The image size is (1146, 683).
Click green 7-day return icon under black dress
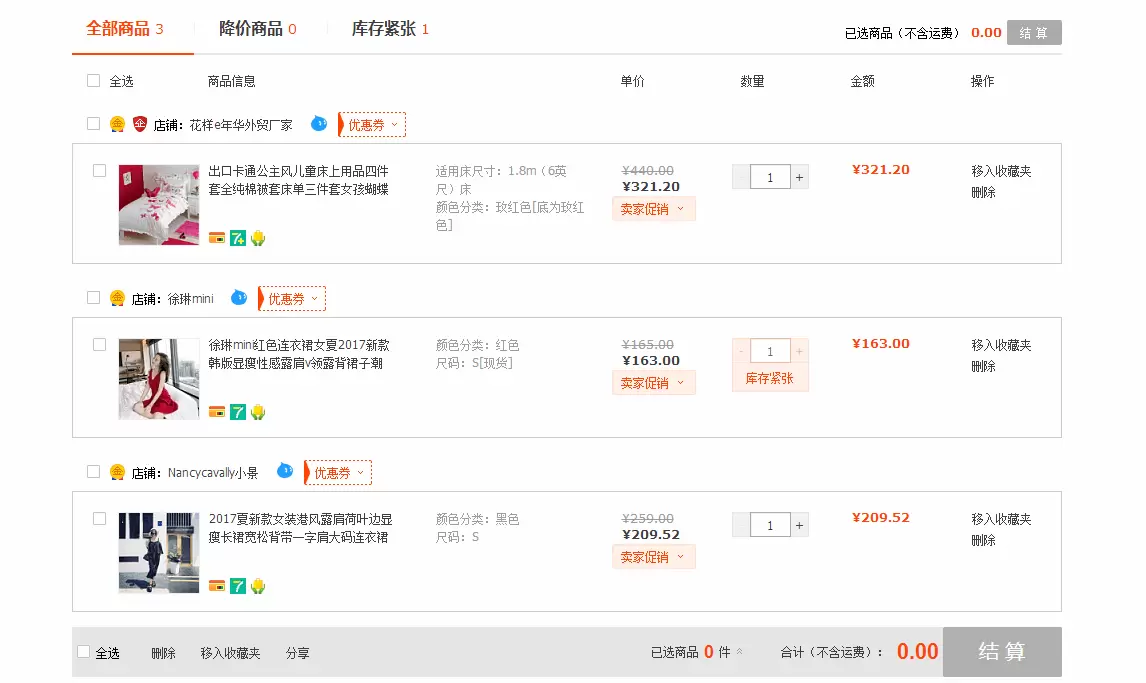238,586
